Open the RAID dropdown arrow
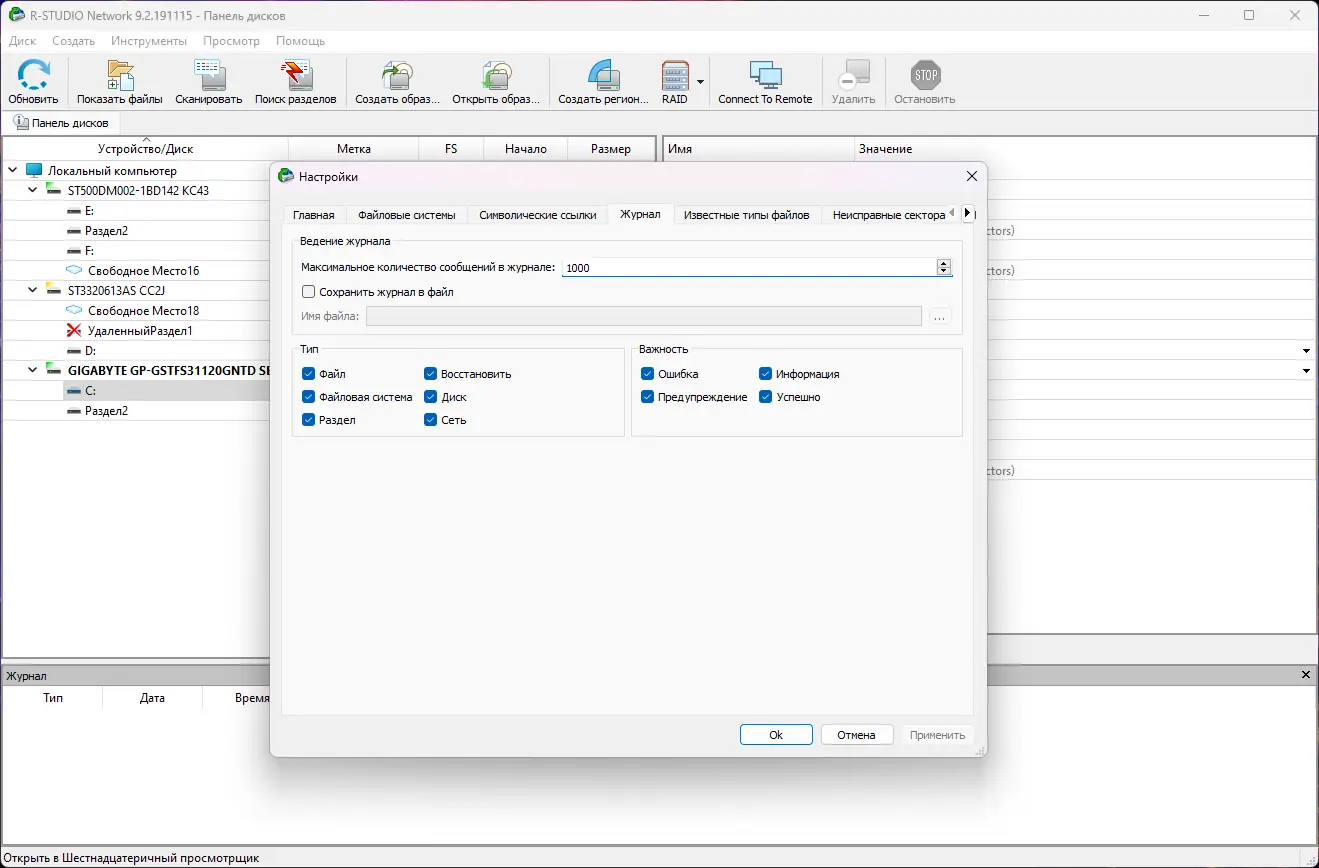 (701, 82)
